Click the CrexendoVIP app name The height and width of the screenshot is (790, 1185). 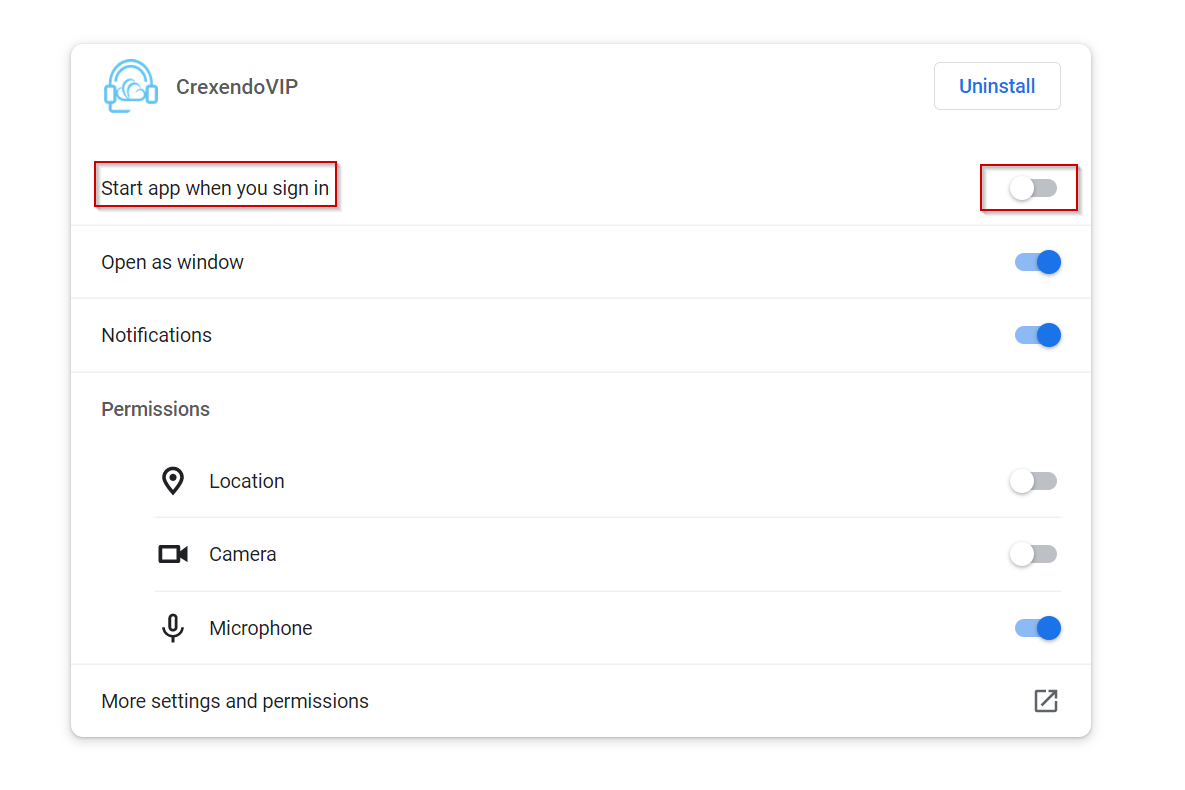click(x=237, y=87)
